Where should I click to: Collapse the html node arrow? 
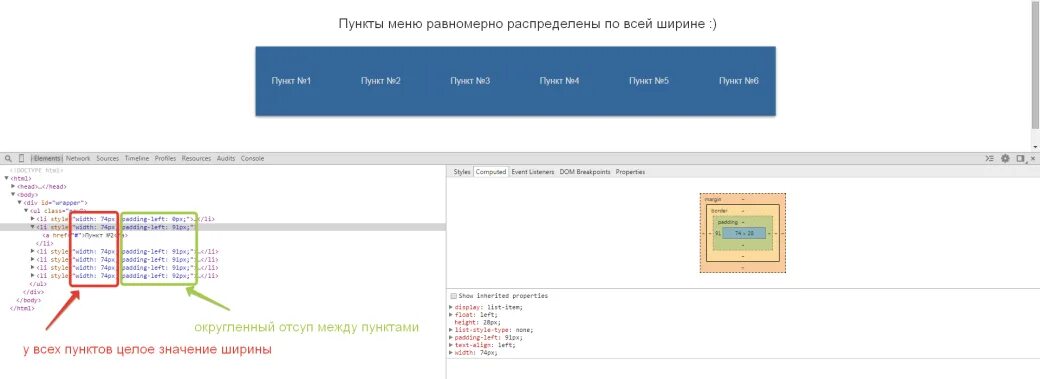point(7,179)
